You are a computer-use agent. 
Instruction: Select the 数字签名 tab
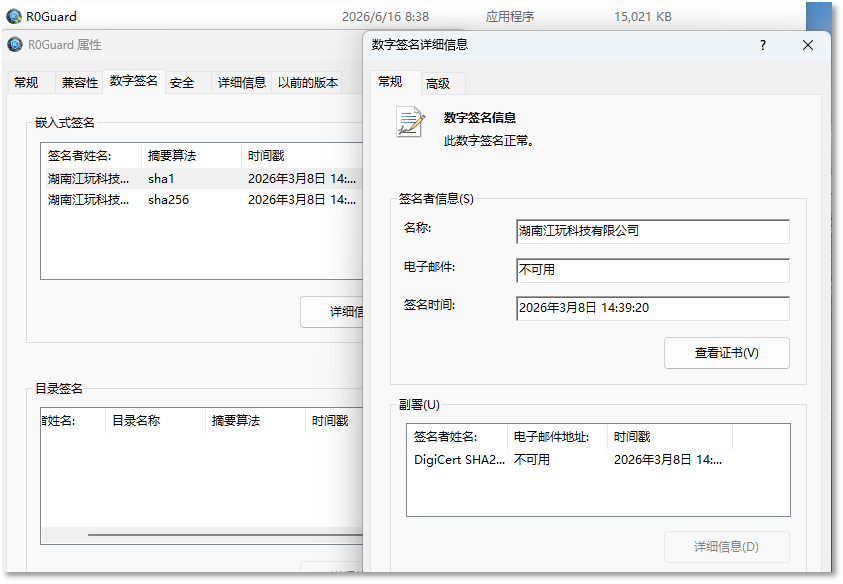point(133,81)
